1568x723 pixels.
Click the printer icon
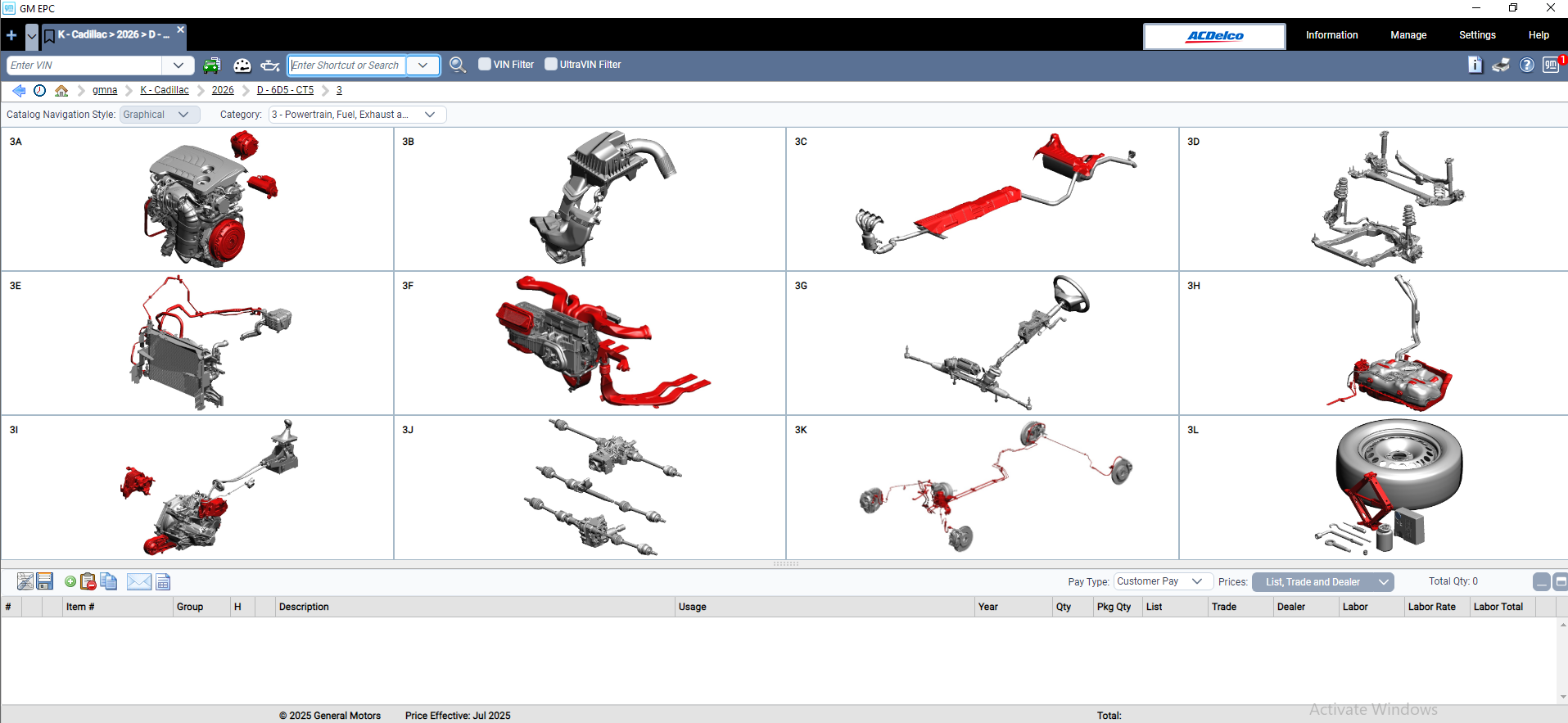(x=1501, y=65)
